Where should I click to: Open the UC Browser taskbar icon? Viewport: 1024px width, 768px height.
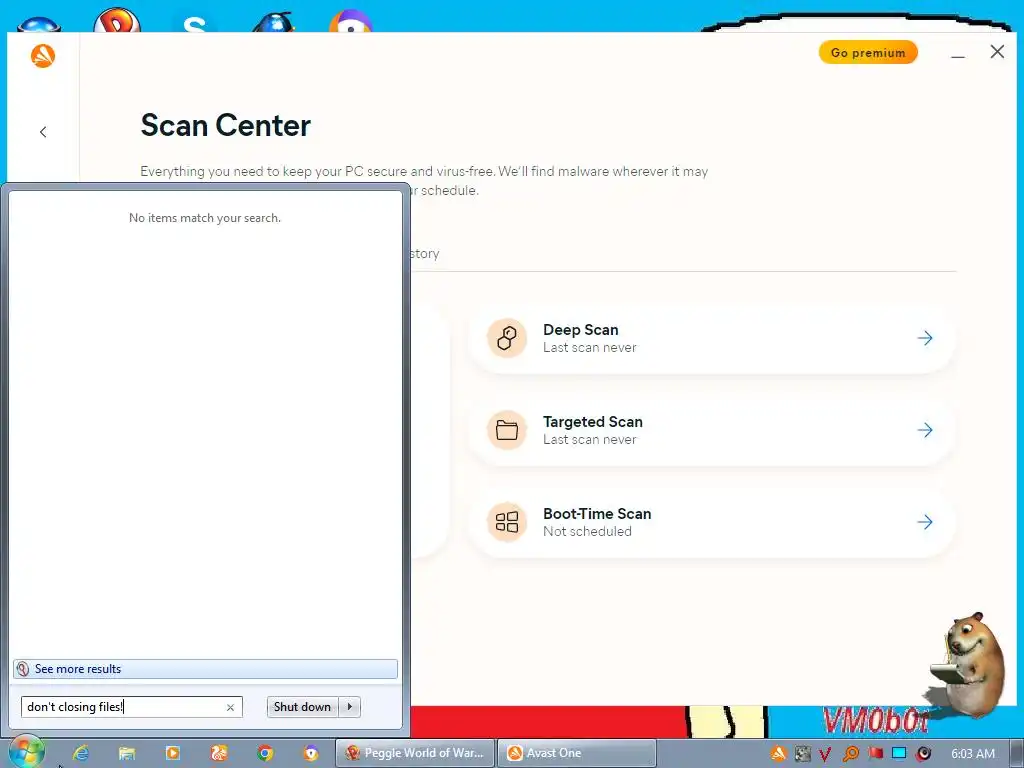click(219, 753)
